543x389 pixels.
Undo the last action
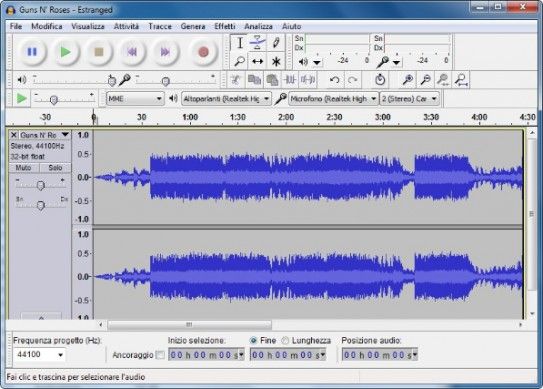pos(334,80)
